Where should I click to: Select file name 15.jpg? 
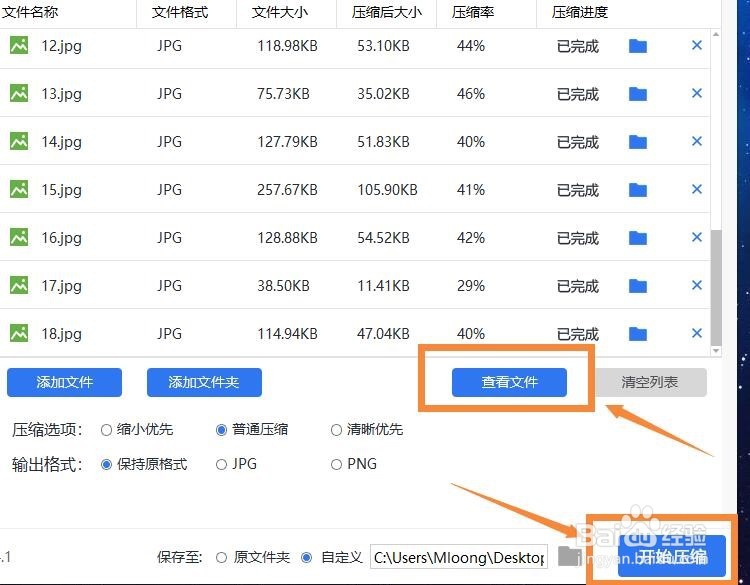(61, 190)
